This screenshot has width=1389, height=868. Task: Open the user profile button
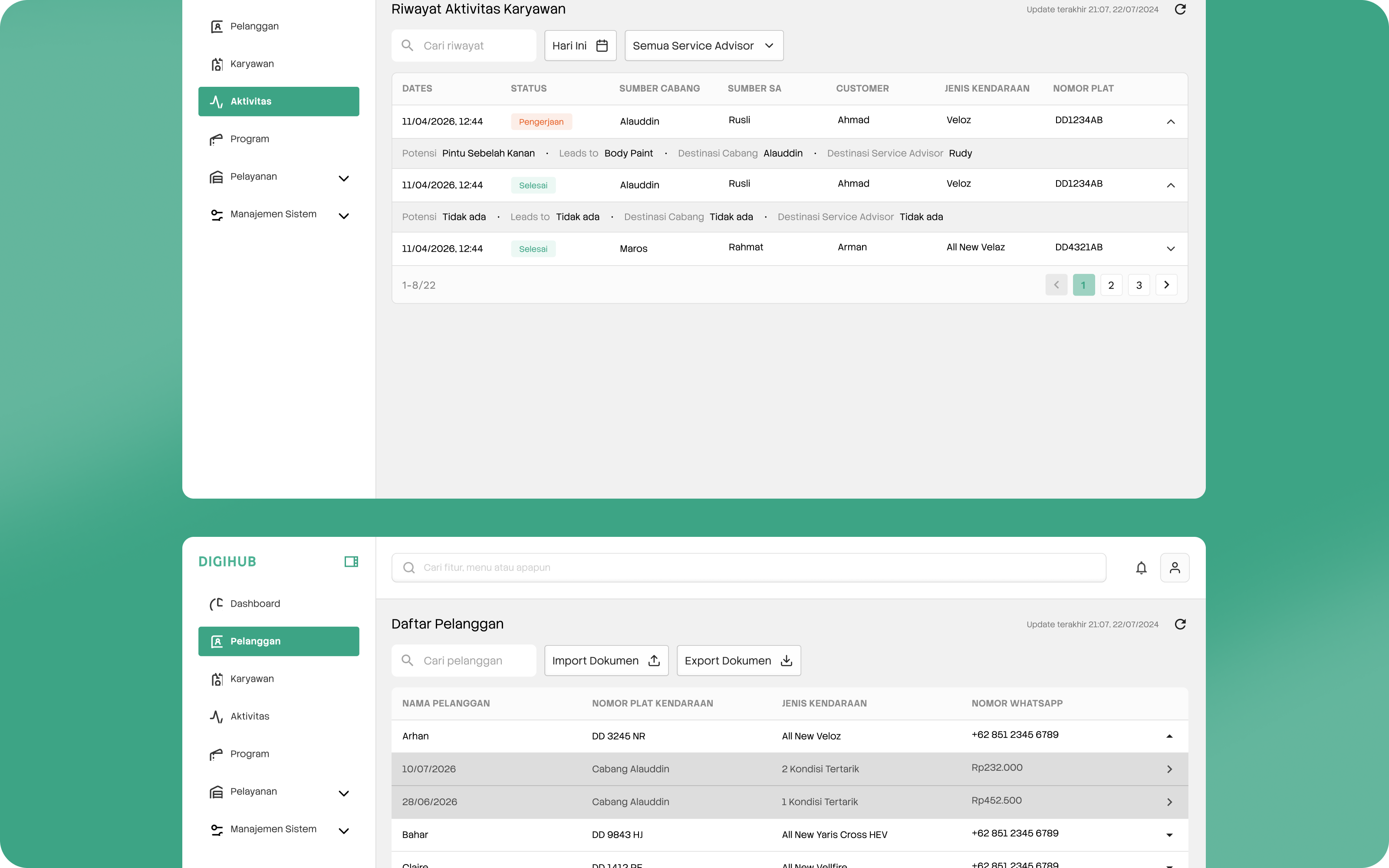point(1174,568)
